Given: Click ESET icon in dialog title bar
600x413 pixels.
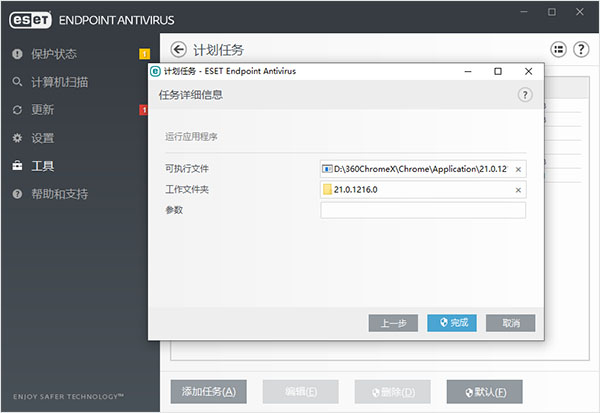Looking at the screenshot, I should tap(155, 71).
